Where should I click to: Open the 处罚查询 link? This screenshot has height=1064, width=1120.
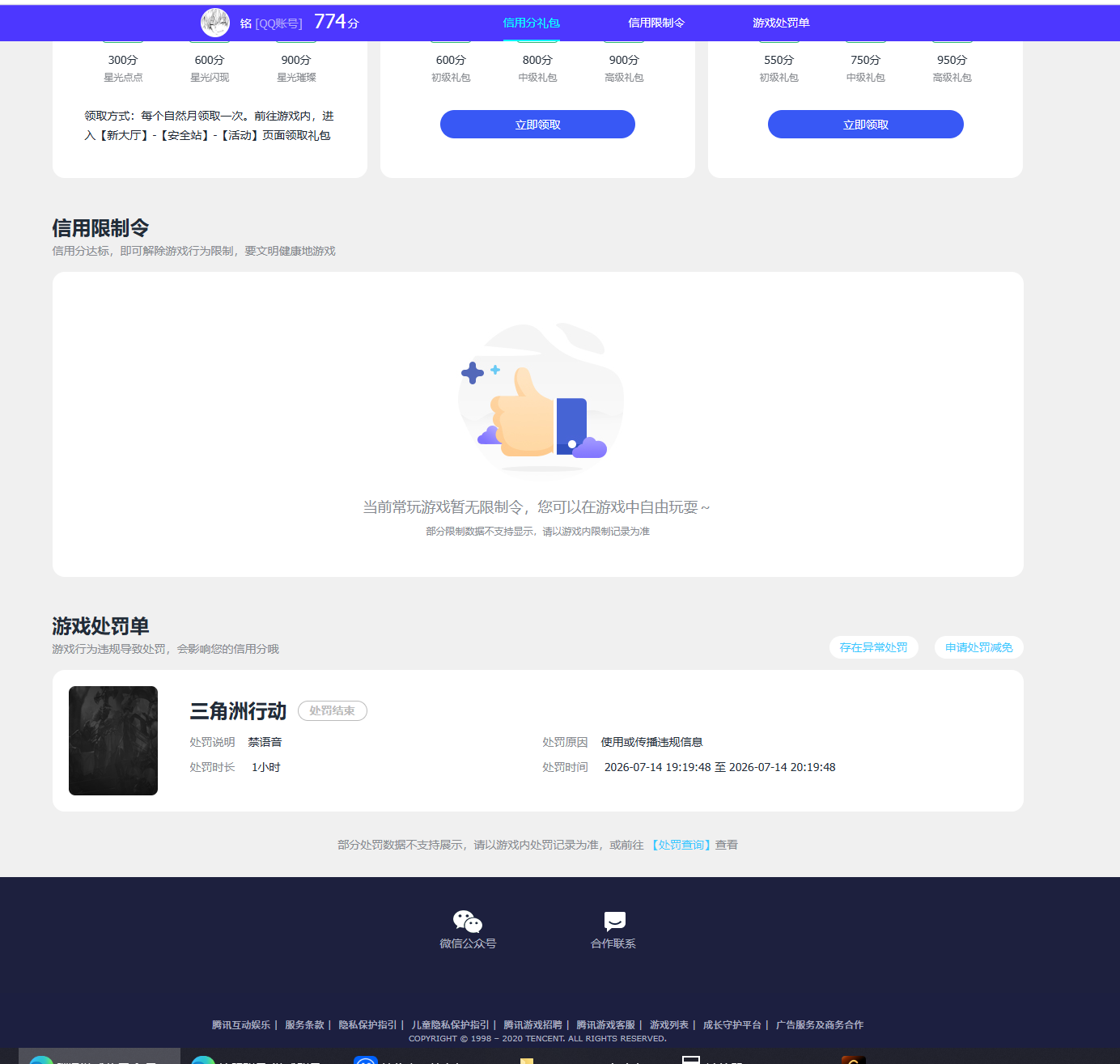coord(681,845)
